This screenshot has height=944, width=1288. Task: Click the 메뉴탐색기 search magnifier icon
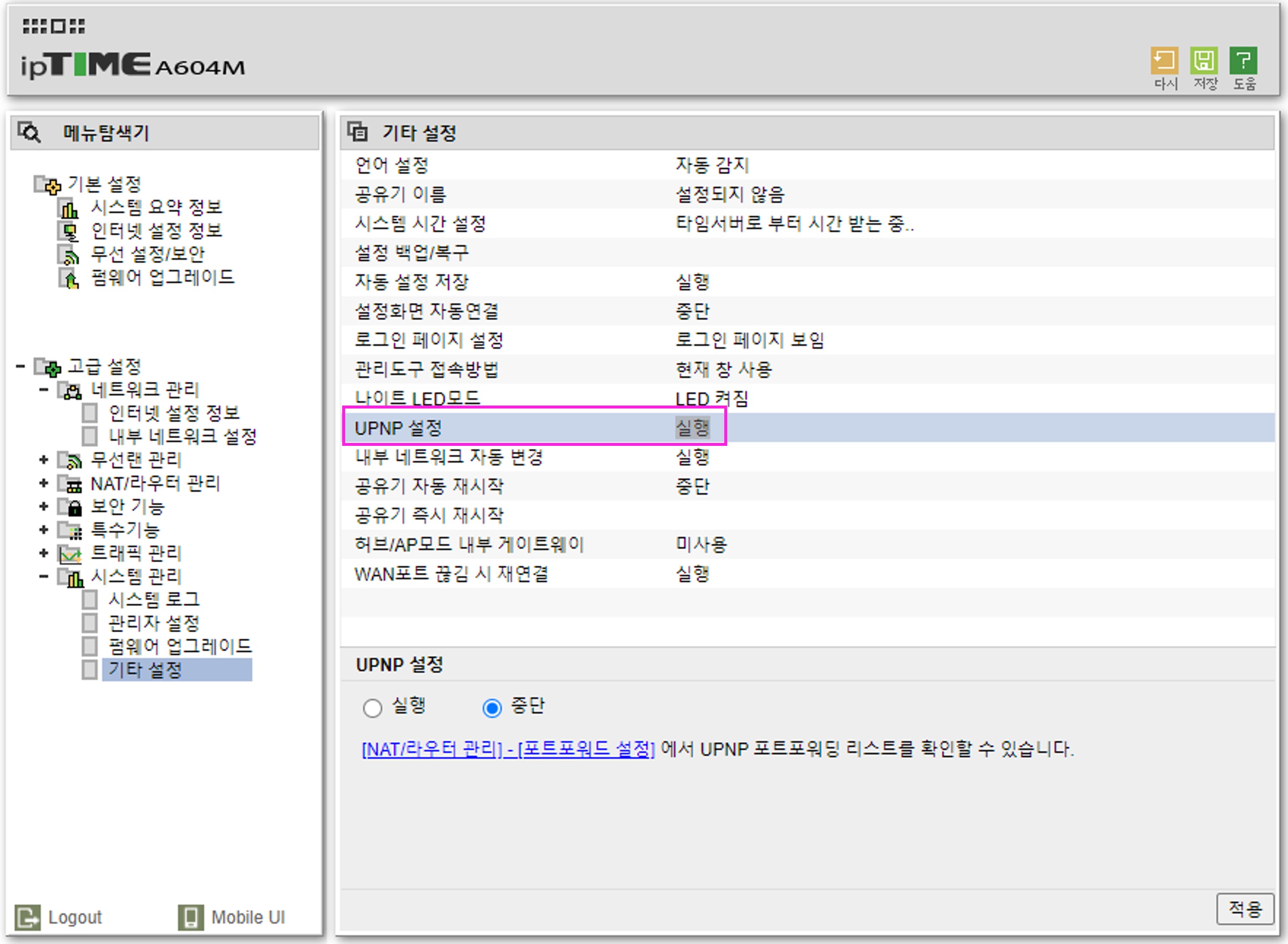pos(29,132)
